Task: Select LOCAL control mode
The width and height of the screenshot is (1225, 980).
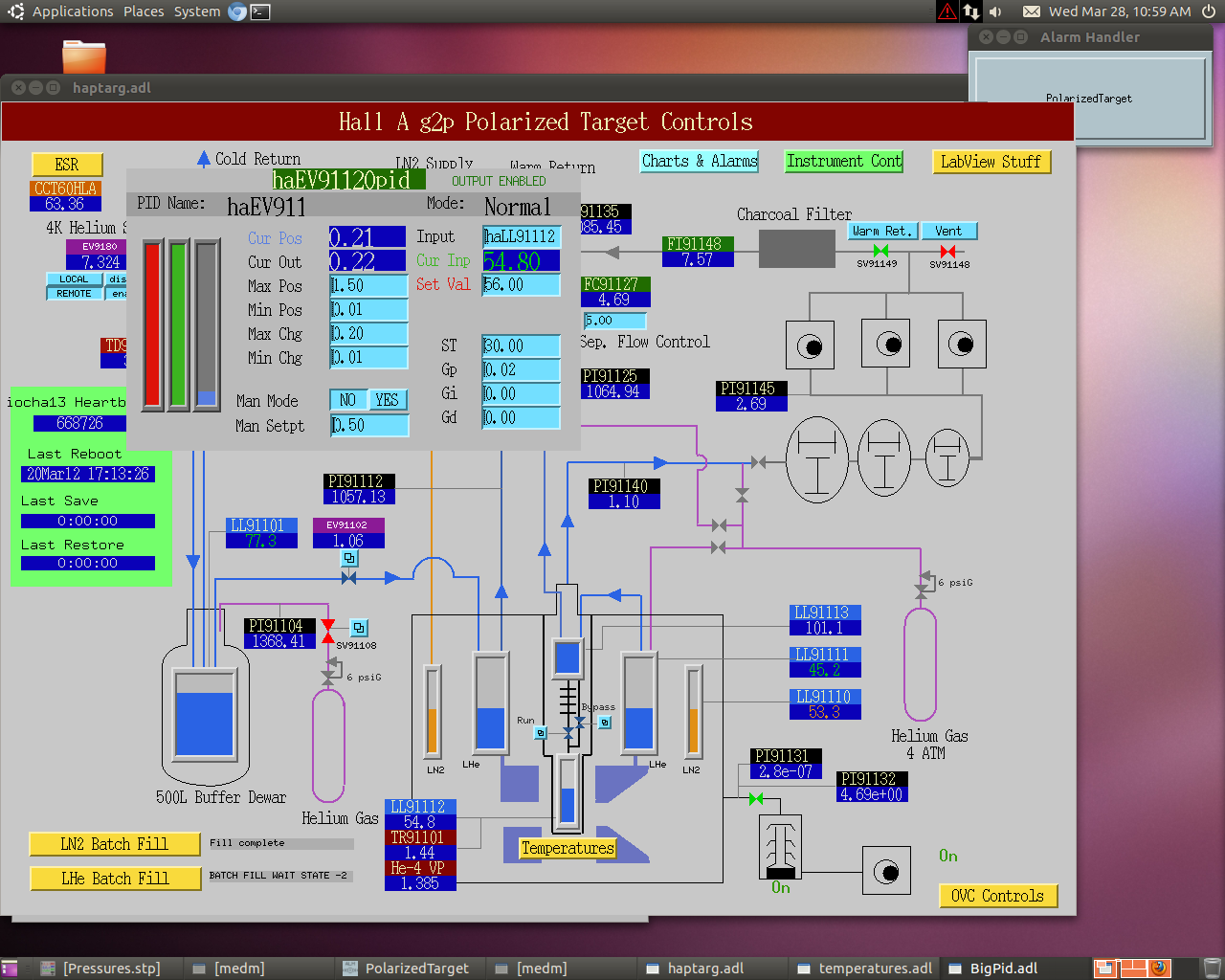Action: 74,279
